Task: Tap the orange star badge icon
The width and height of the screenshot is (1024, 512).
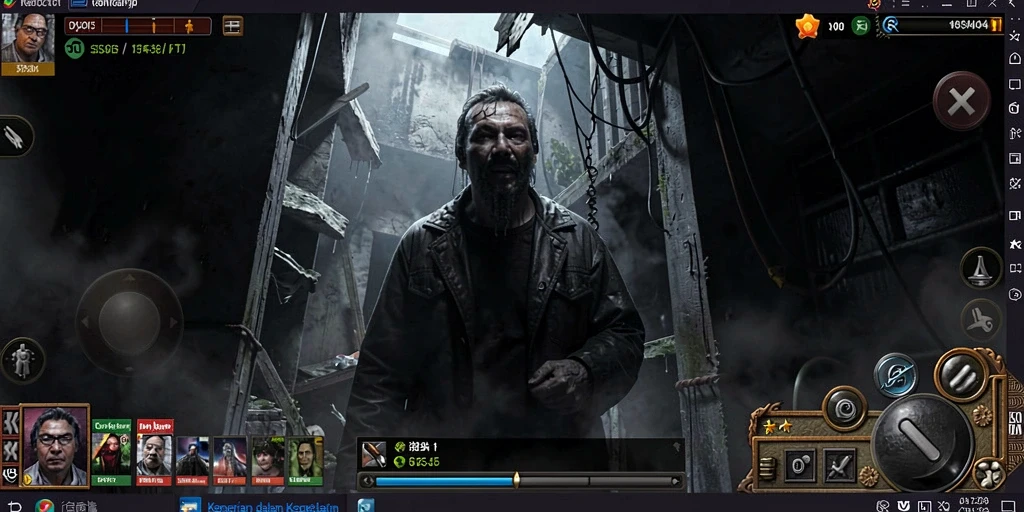Action: pos(807,26)
